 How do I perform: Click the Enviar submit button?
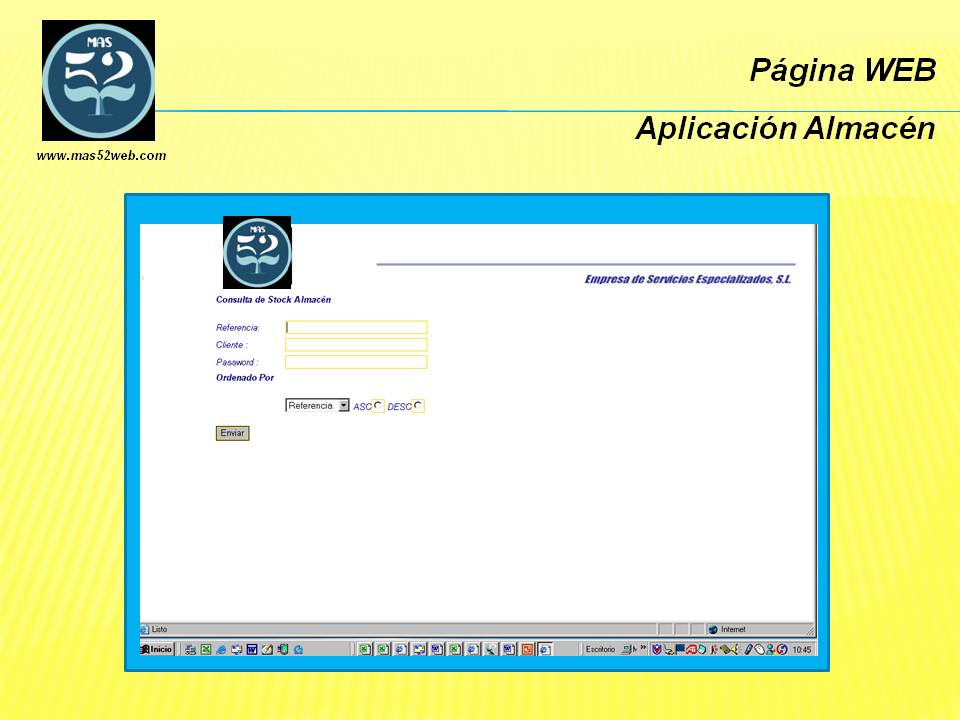tap(232, 433)
